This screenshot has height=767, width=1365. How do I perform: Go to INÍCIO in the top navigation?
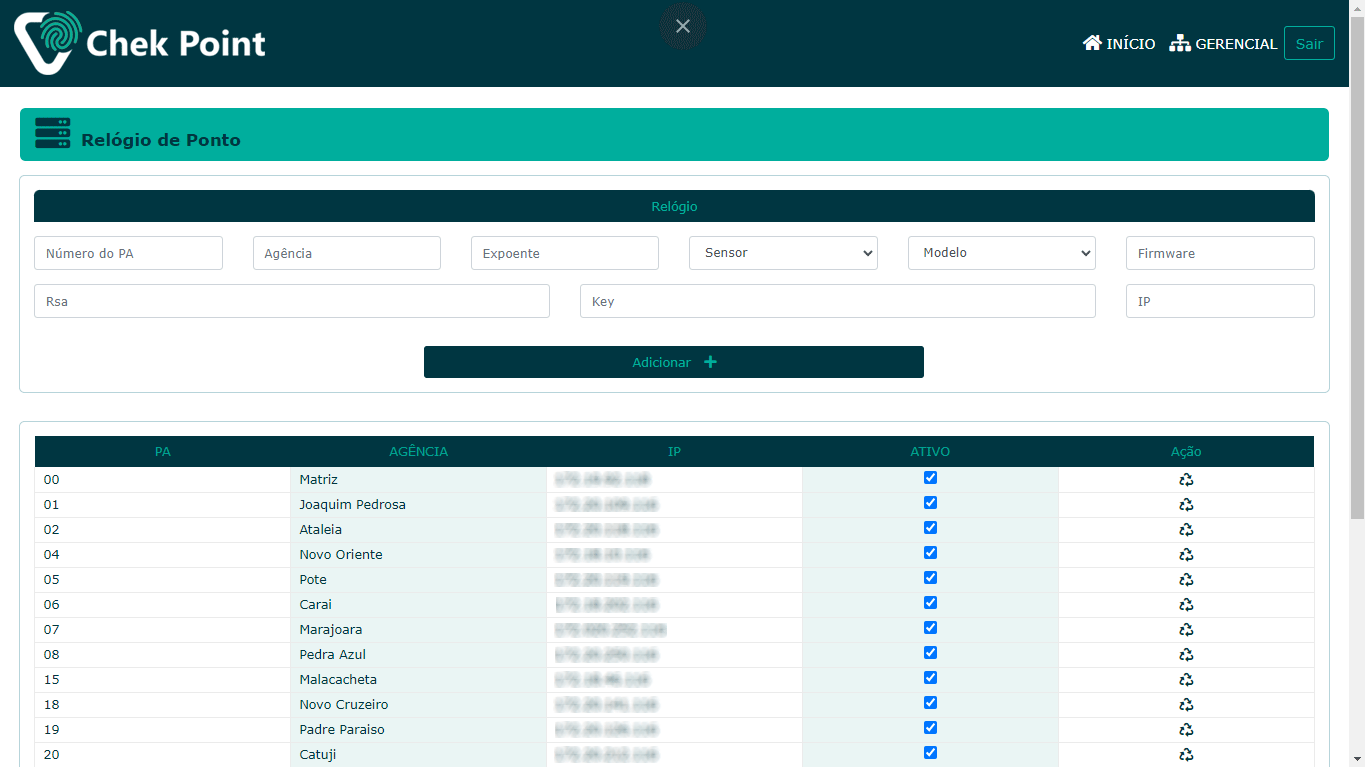pos(1119,44)
